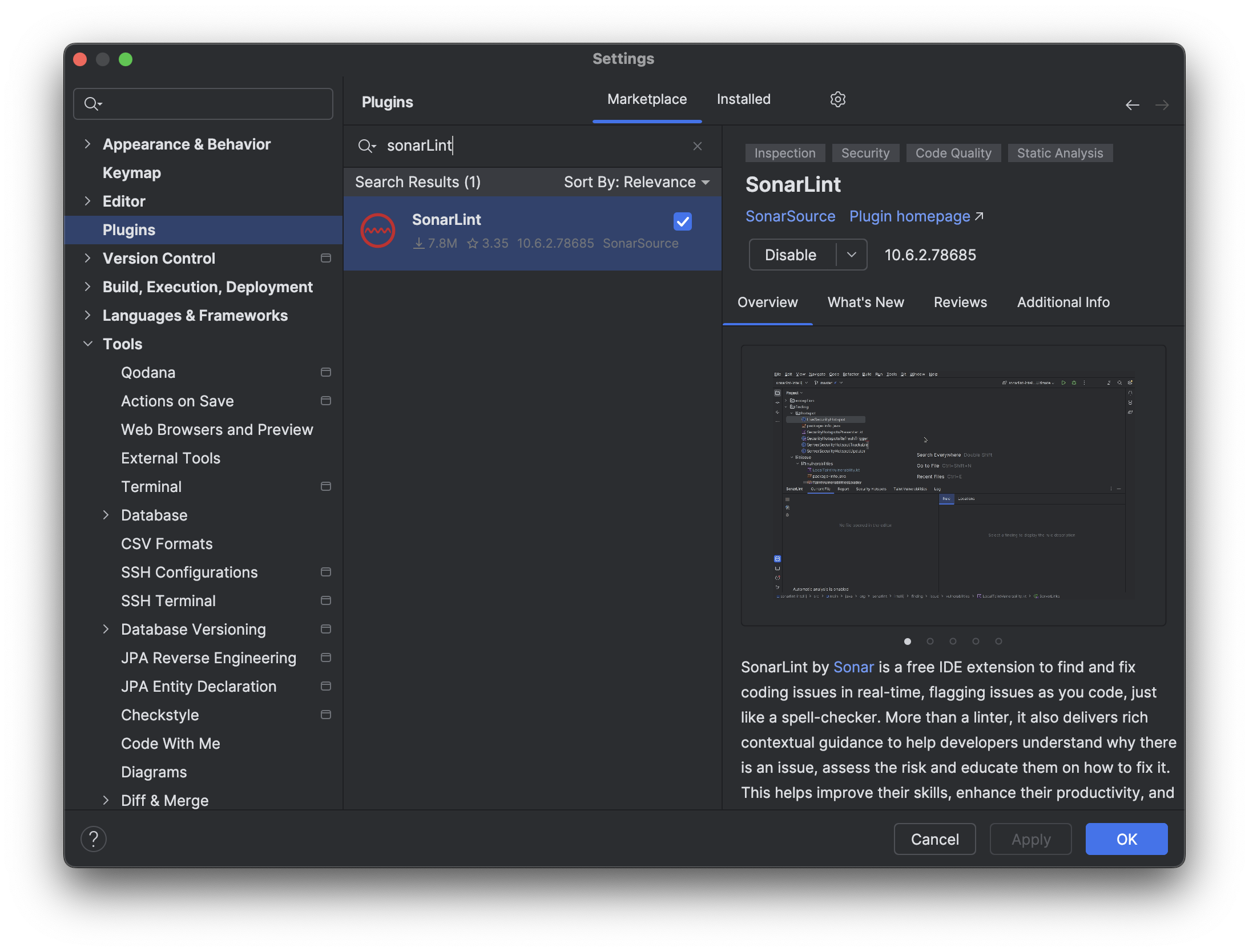1249x952 pixels.
Task: Click project-level icon beside Version Control
Action: [x=326, y=258]
